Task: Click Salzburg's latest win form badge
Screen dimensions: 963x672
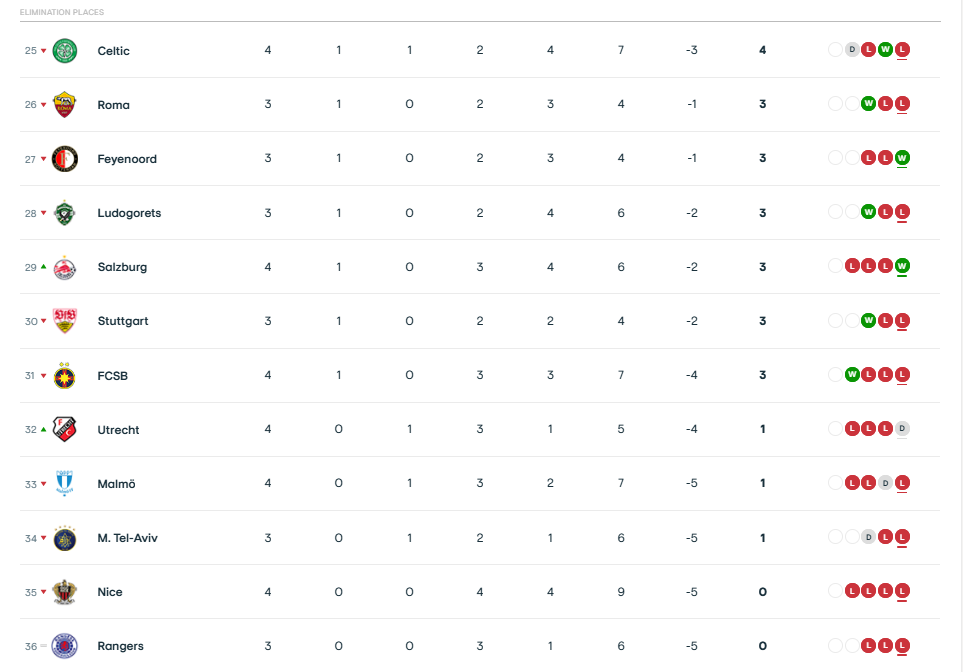Action: point(902,267)
